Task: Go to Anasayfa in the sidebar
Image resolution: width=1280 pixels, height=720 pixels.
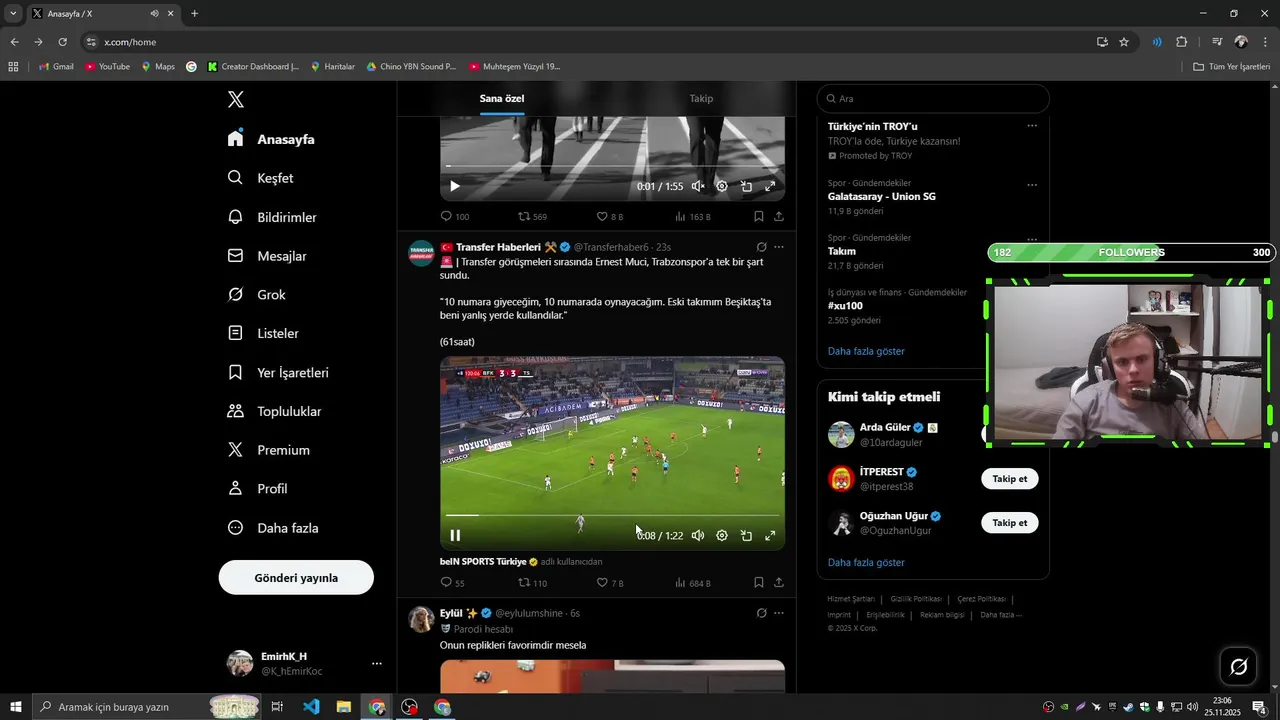Action: (x=271, y=139)
